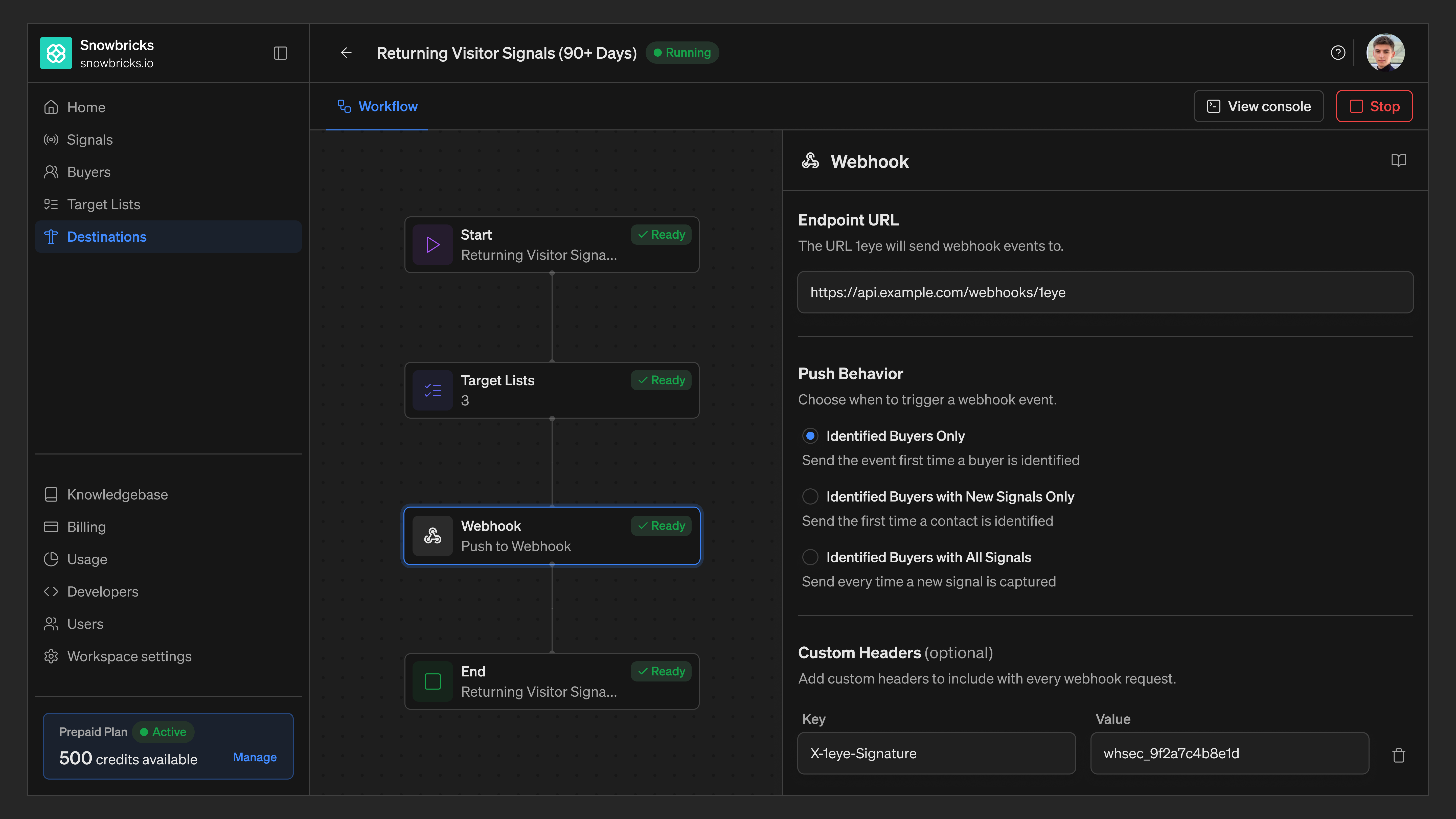Image resolution: width=1456 pixels, height=819 pixels.
Task: Click the End node Ready badge
Action: pos(661,671)
